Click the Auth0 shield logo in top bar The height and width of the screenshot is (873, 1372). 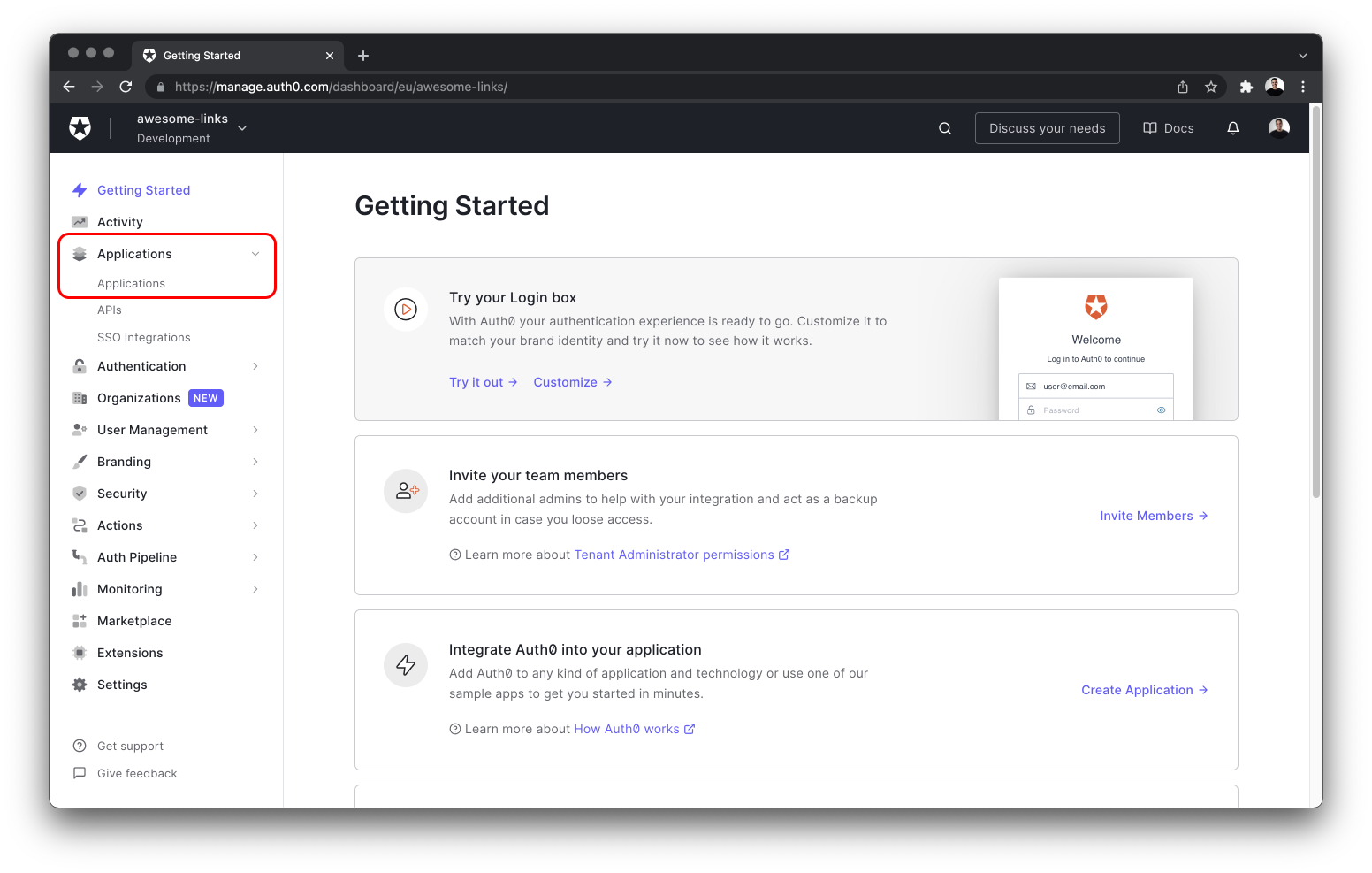click(80, 127)
